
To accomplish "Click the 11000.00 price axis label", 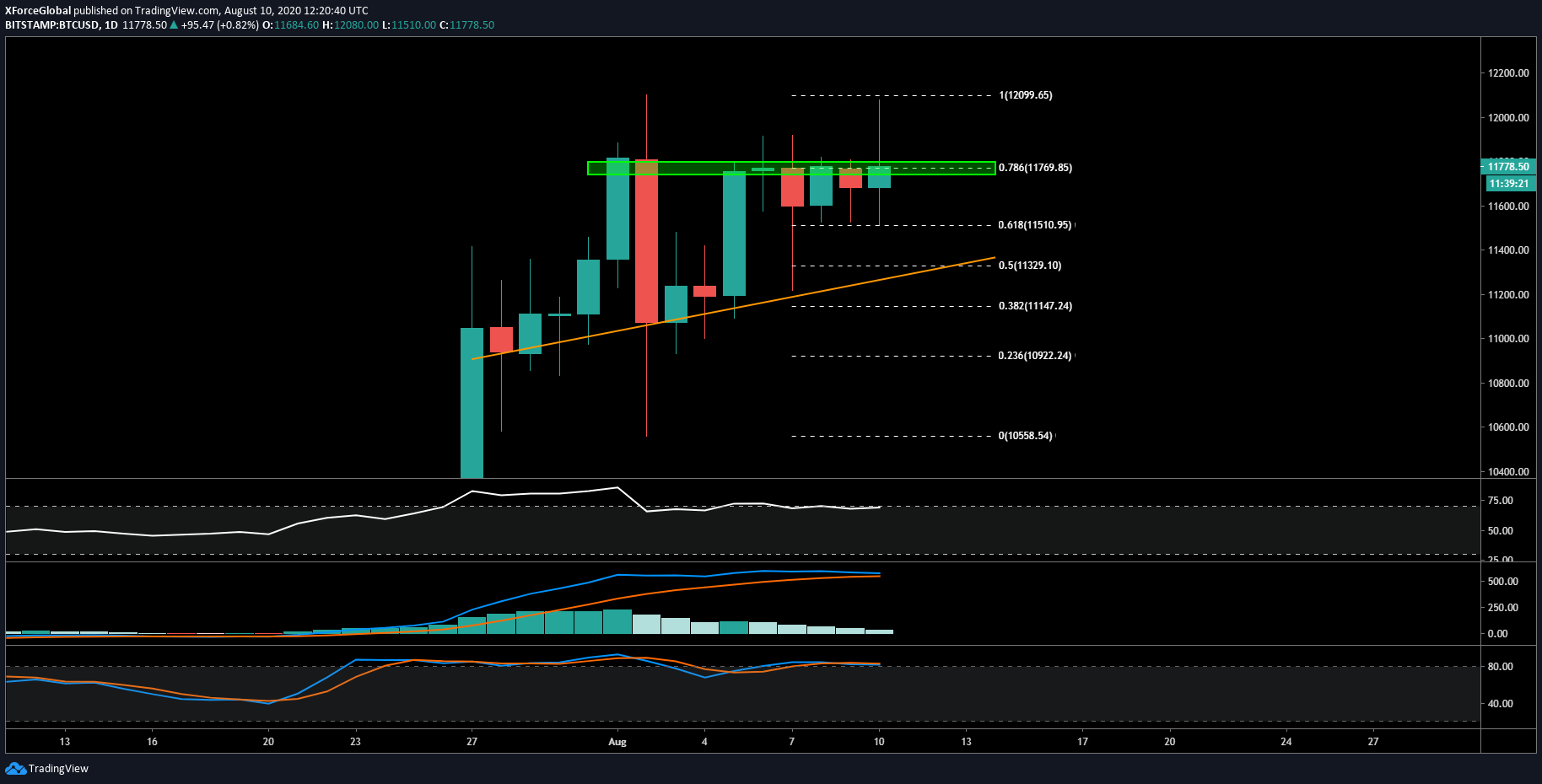I will (x=1508, y=339).
